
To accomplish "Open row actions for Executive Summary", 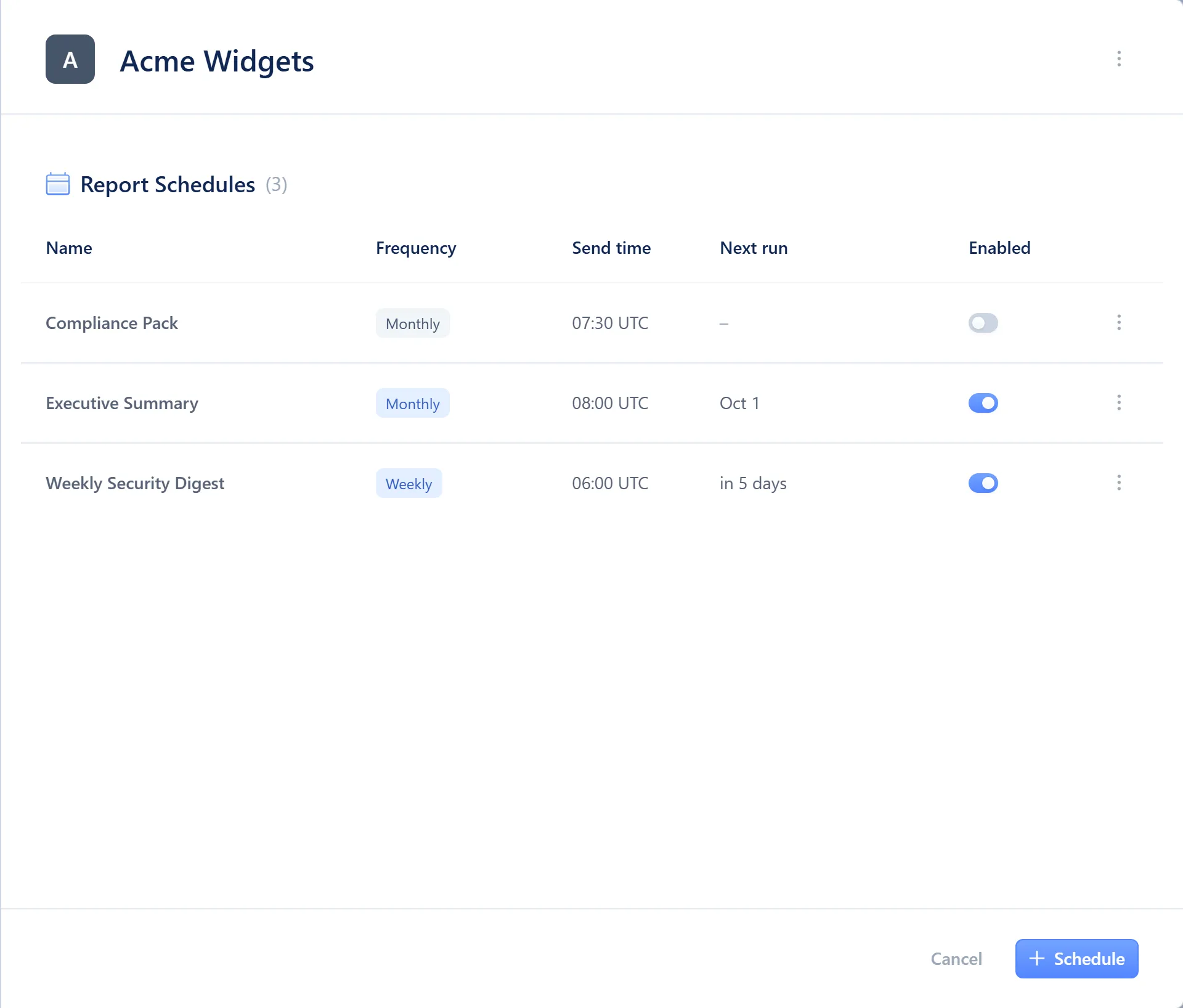I will click(x=1119, y=403).
